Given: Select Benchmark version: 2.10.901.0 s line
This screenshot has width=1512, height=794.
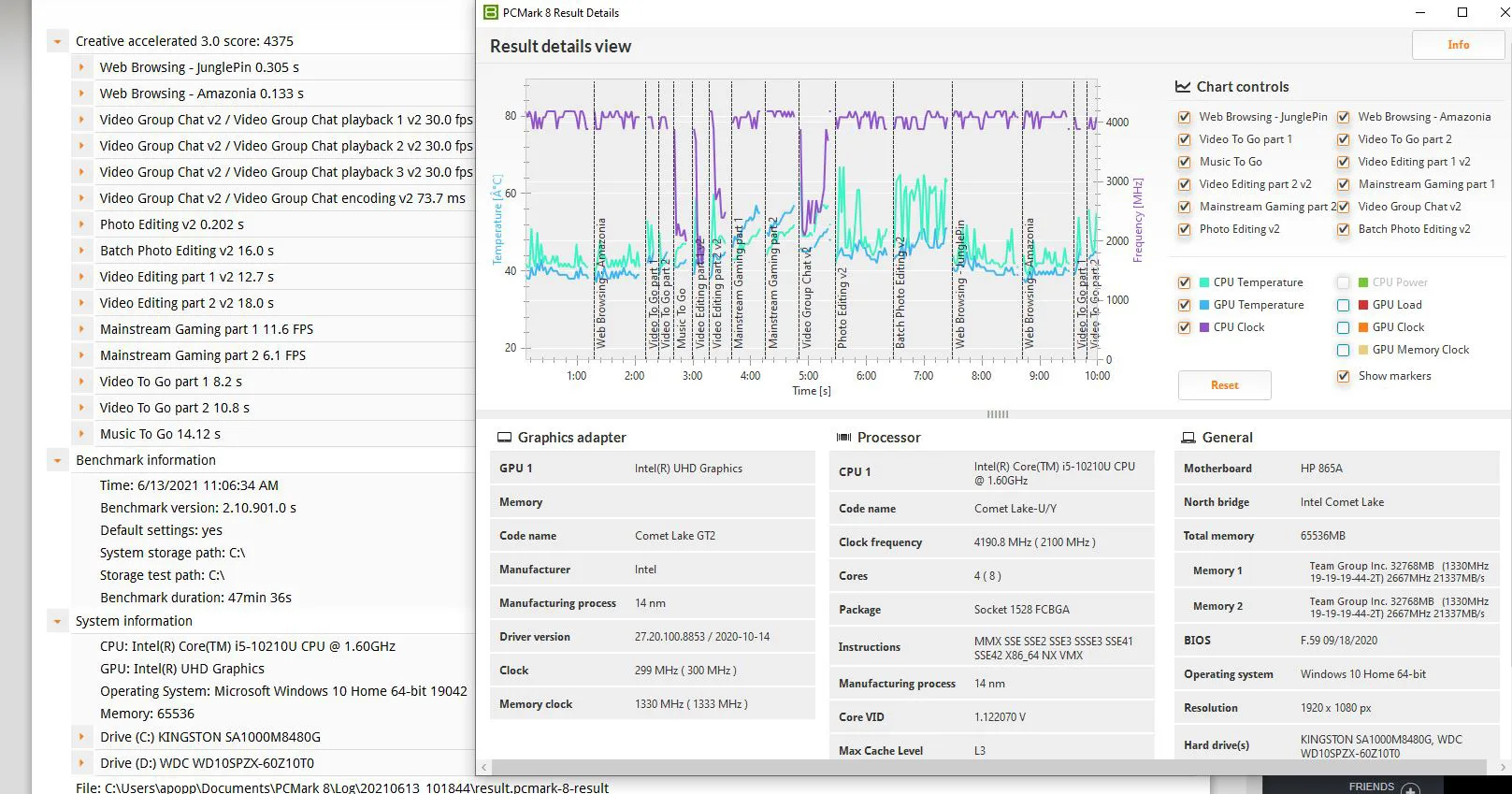Looking at the screenshot, I should pyautogui.click(x=198, y=508).
